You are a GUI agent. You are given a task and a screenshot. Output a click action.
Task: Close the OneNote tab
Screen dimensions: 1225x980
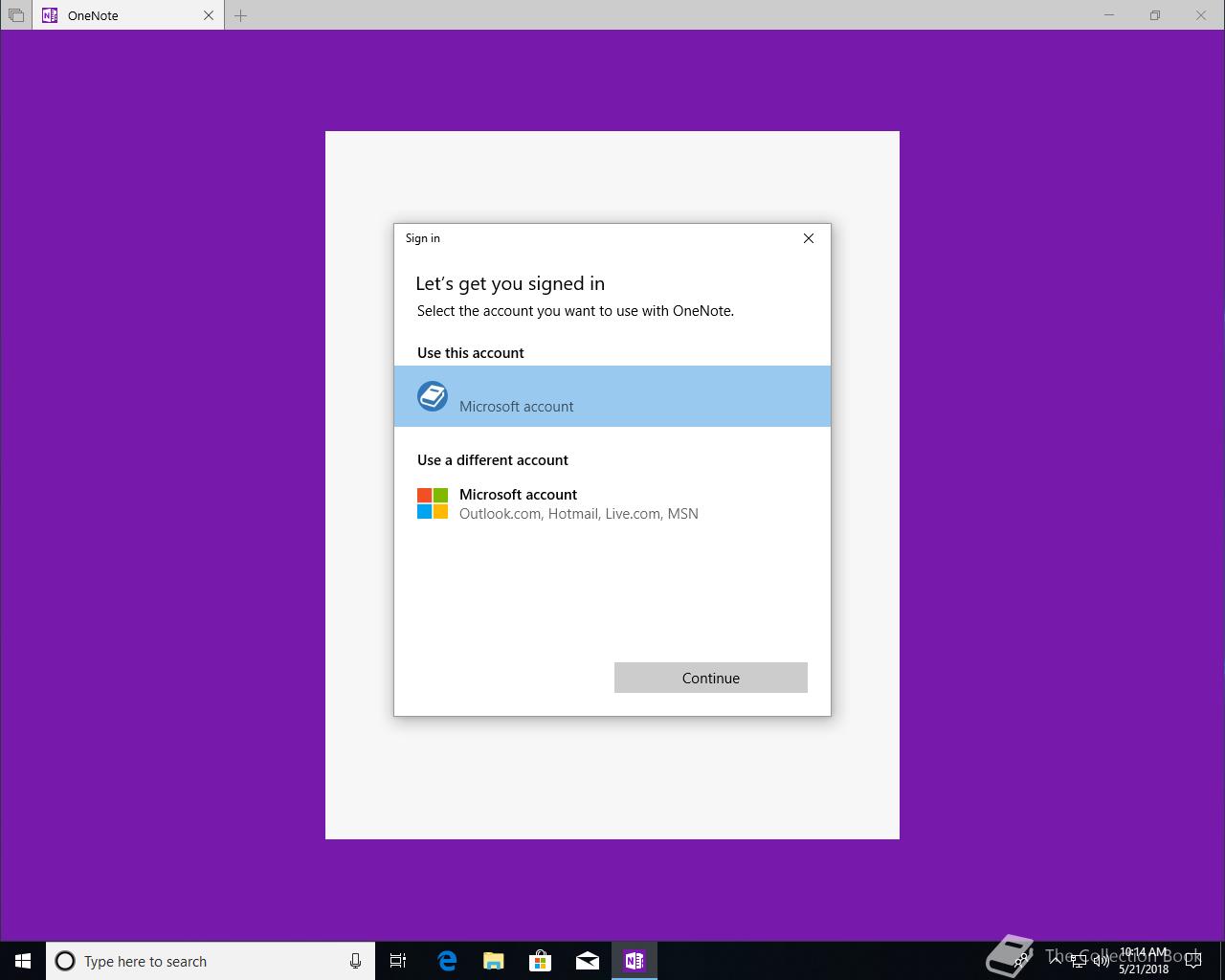tap(209, 15)
